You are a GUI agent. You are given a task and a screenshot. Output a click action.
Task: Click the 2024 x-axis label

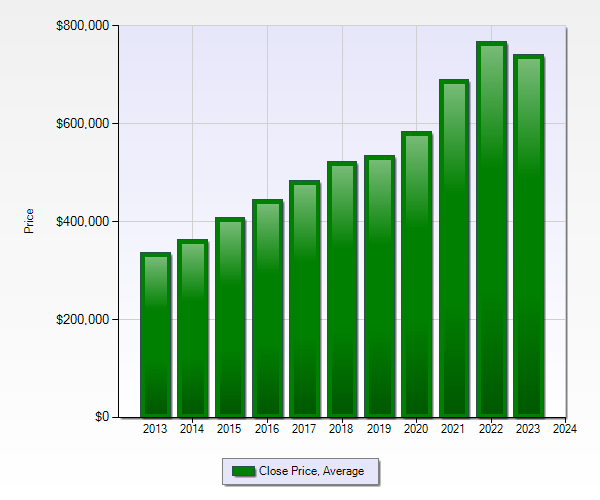tap(565, 429)
